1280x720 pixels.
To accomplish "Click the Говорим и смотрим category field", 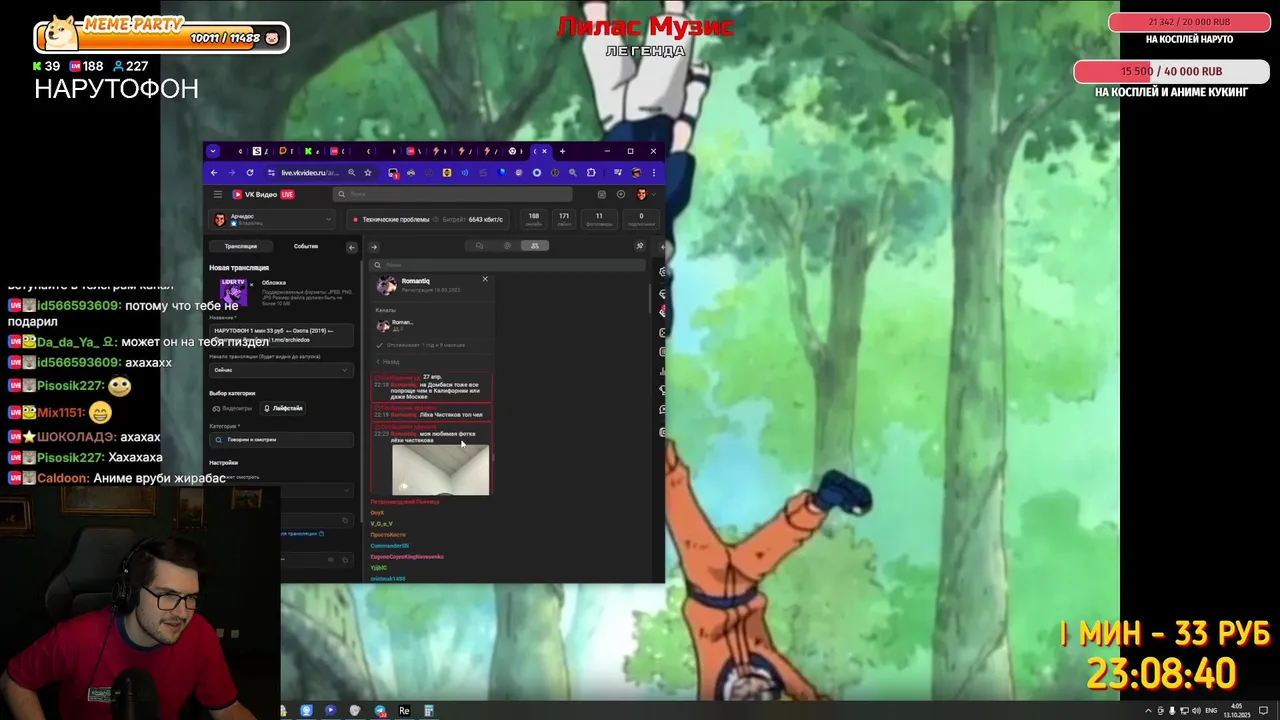I will [x=281, y=440].
